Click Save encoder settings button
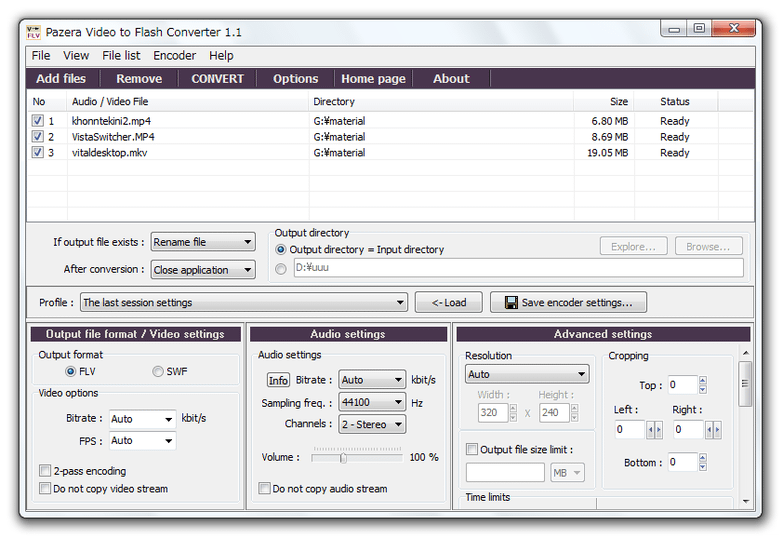 coord(568,302)
